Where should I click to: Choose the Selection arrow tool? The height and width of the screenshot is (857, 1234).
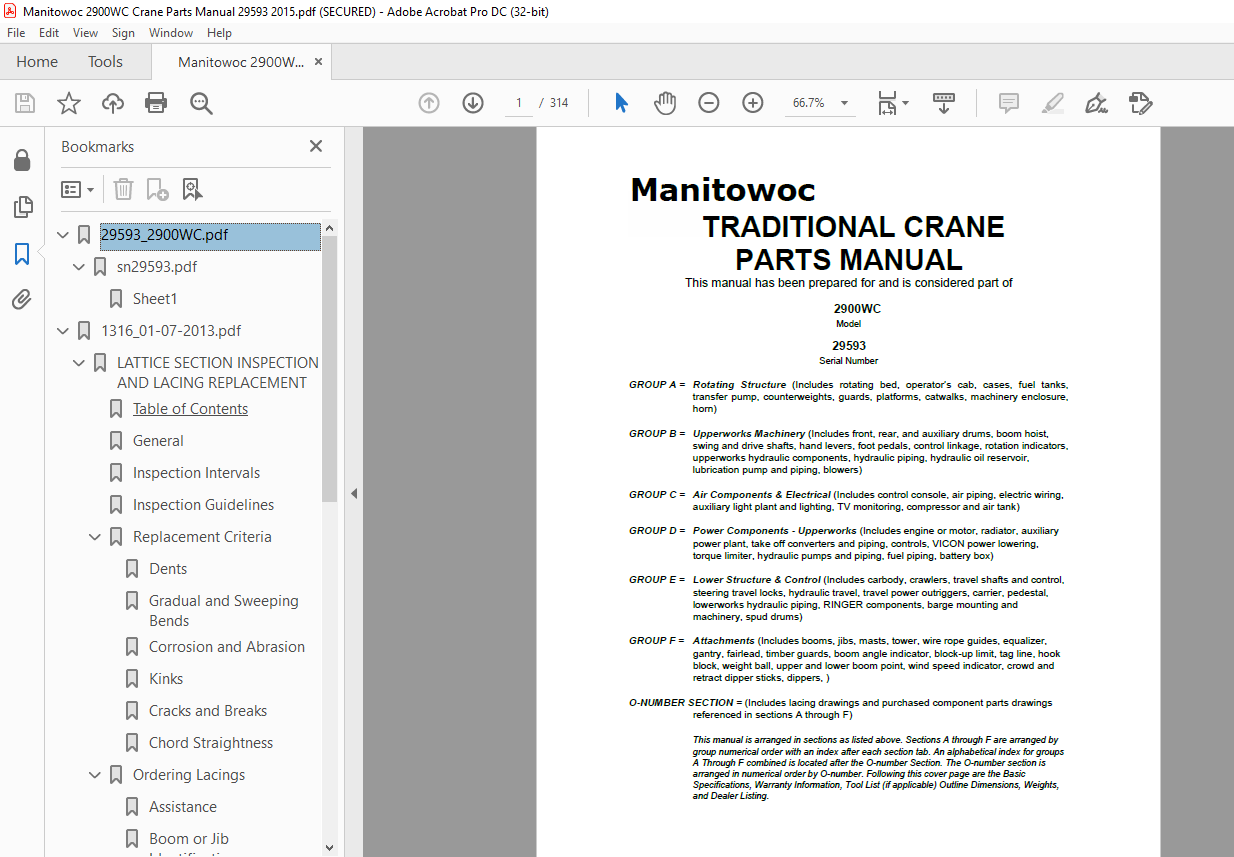tap(621, 103)
